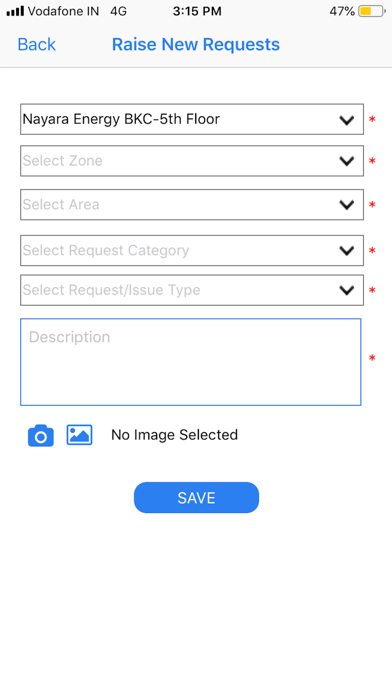
Task: Tap the camera icon to take photo
Action: click(41, 435)
